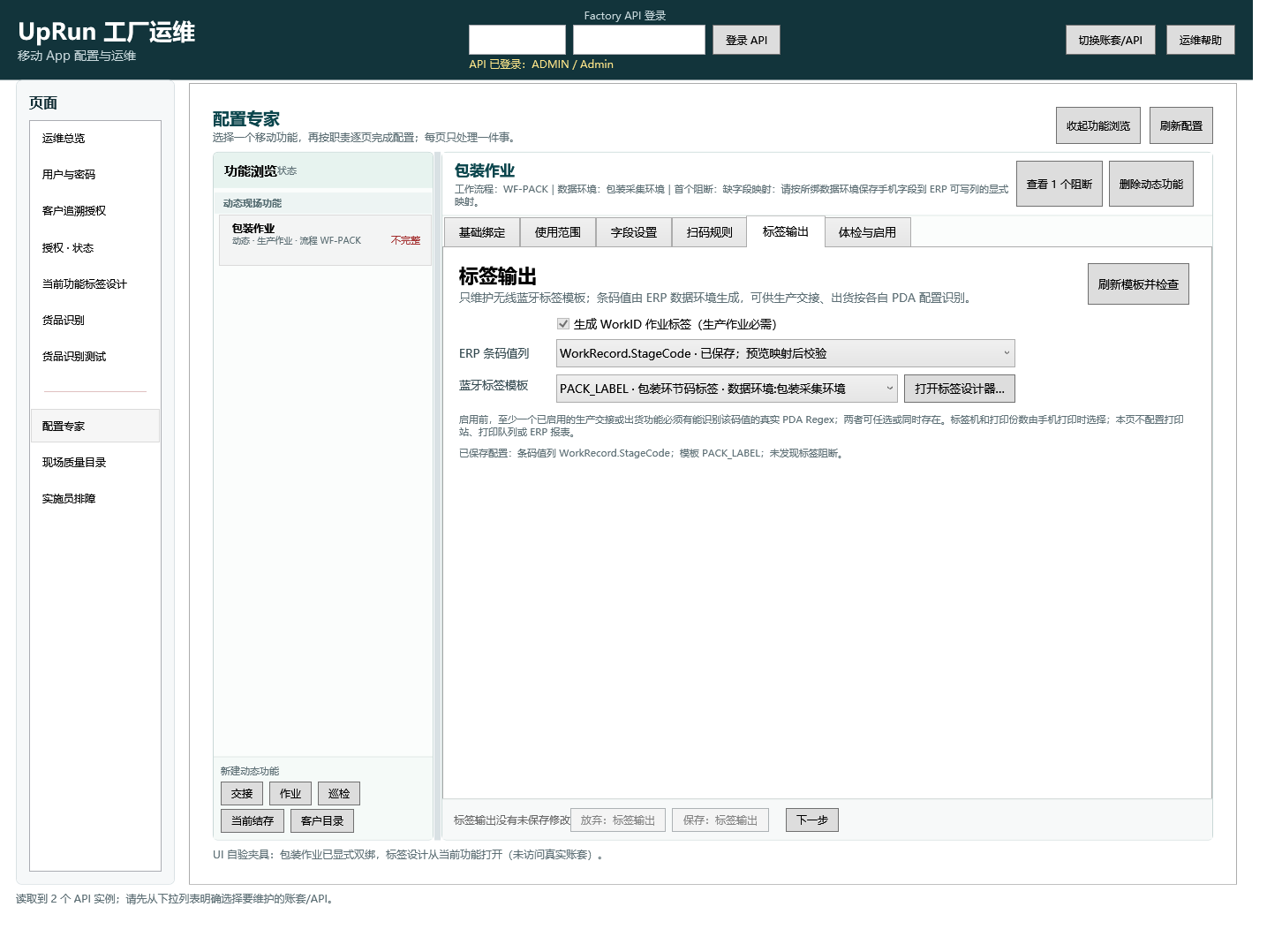
Task: Open 货品识别测试 page
Action: [95, 357]
